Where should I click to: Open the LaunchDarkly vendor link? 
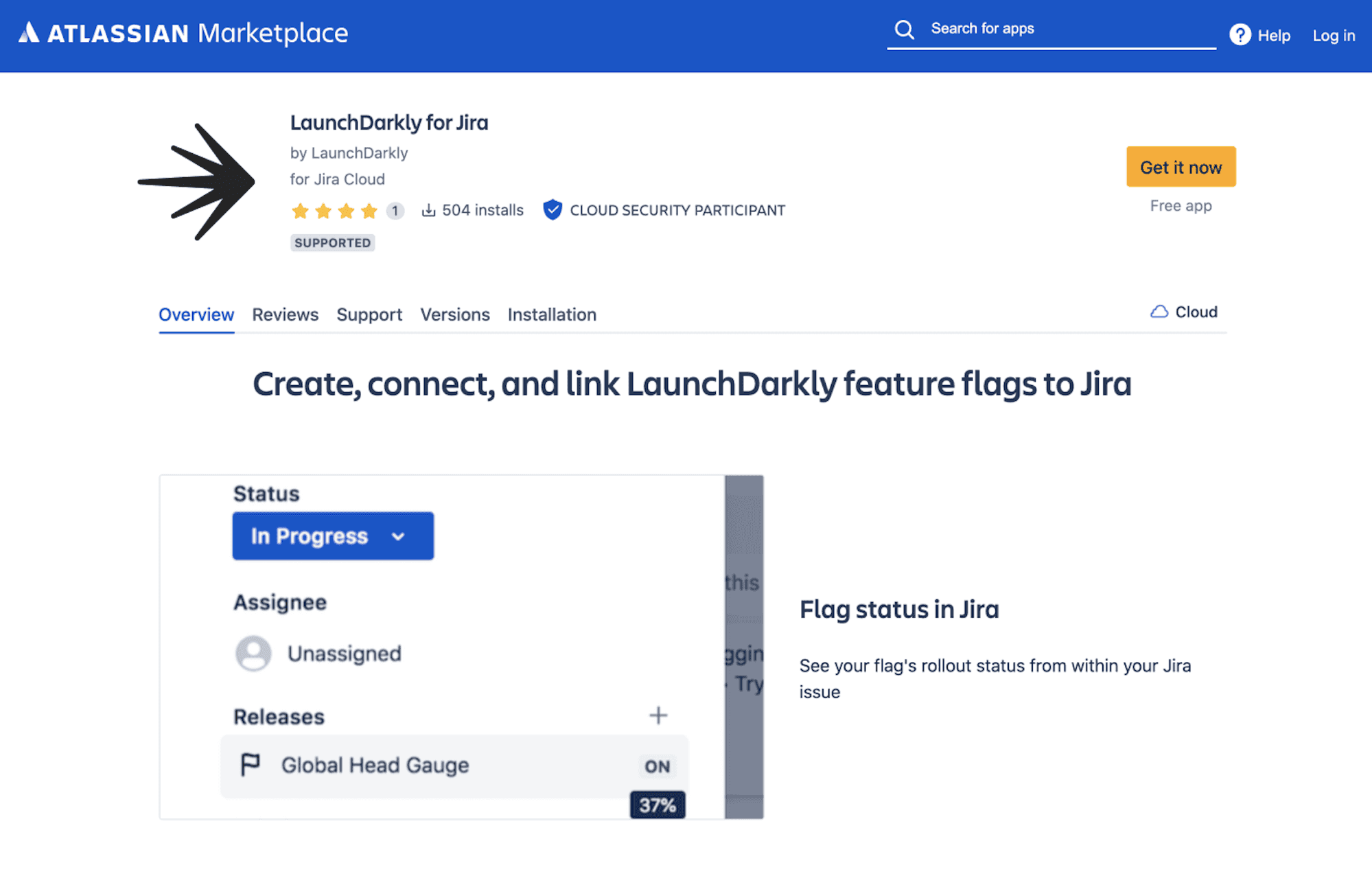[360, 153]
